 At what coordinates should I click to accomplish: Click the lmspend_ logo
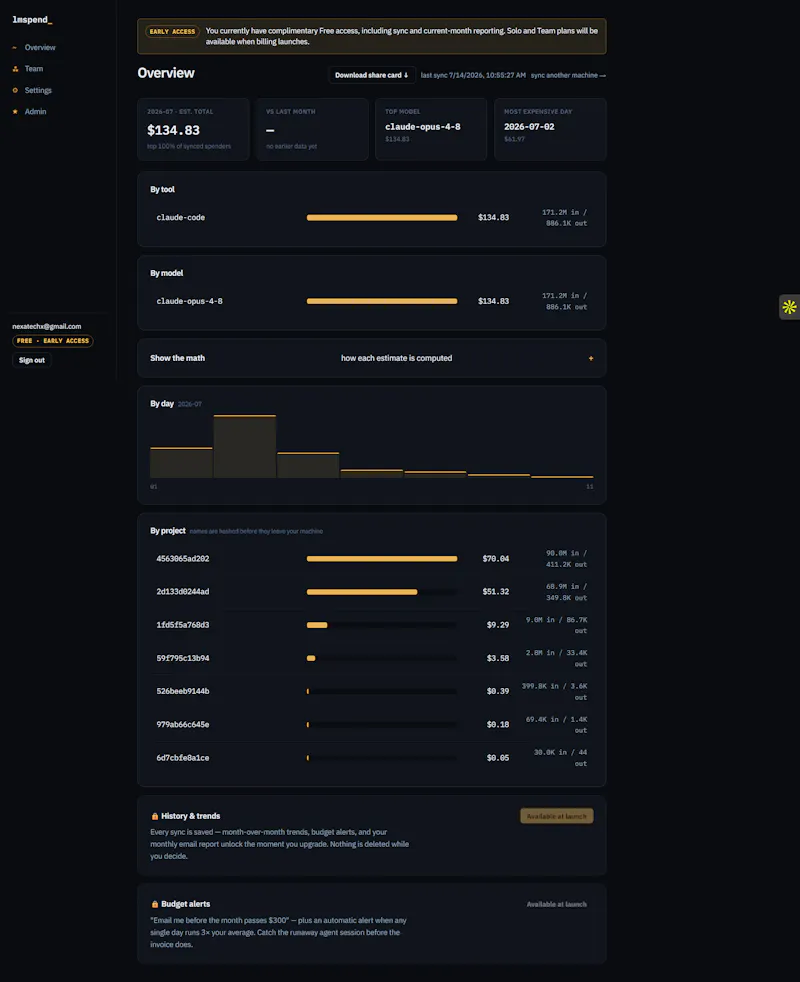click(33, 20)
